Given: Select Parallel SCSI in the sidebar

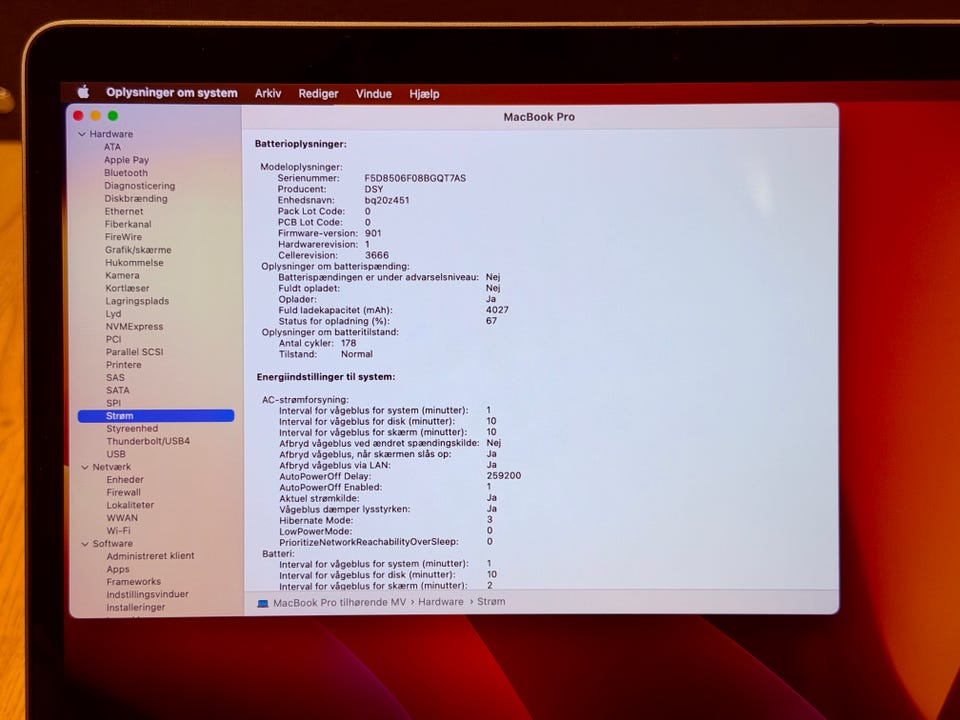Looking at the screenshot, I should [135, 352].
